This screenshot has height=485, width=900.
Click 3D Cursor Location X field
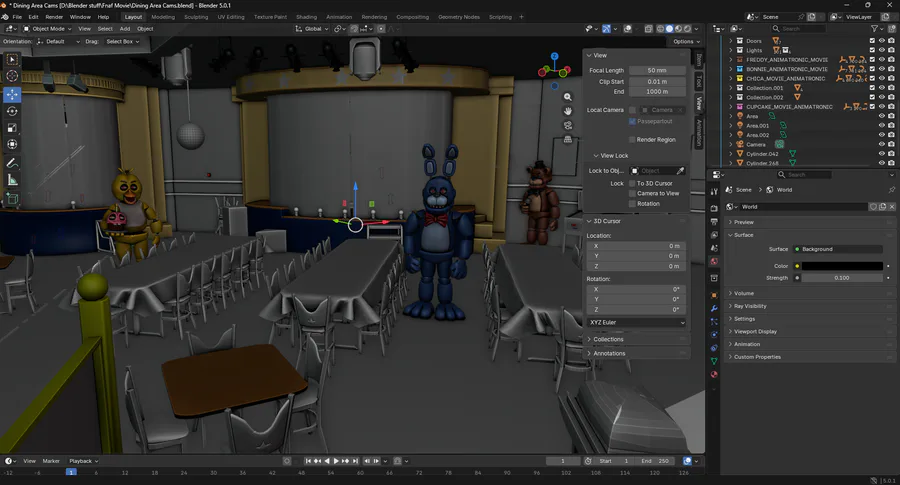click(x=636, y=246)
